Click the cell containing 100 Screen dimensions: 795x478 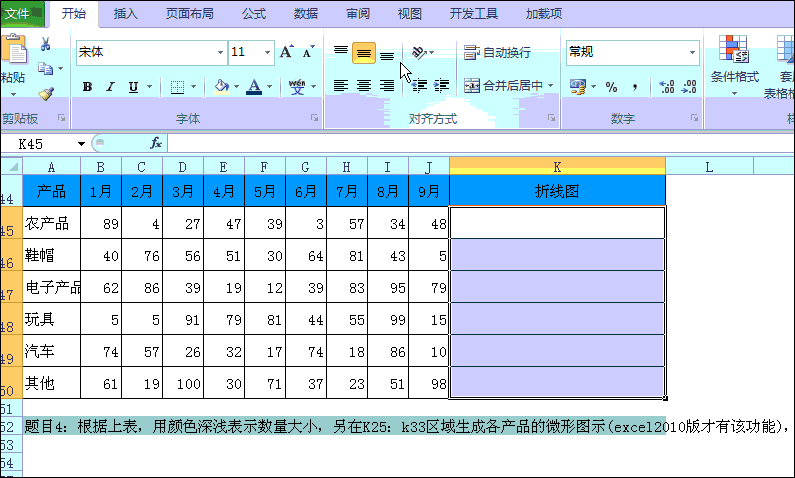coord(183,383)
